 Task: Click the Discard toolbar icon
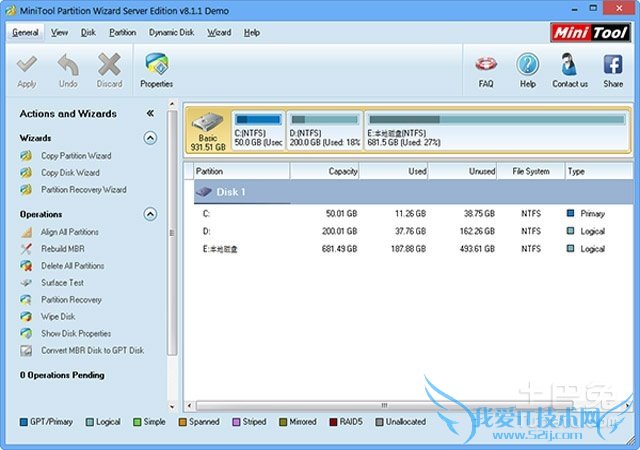pyautogui.click(x=109, y=67)
